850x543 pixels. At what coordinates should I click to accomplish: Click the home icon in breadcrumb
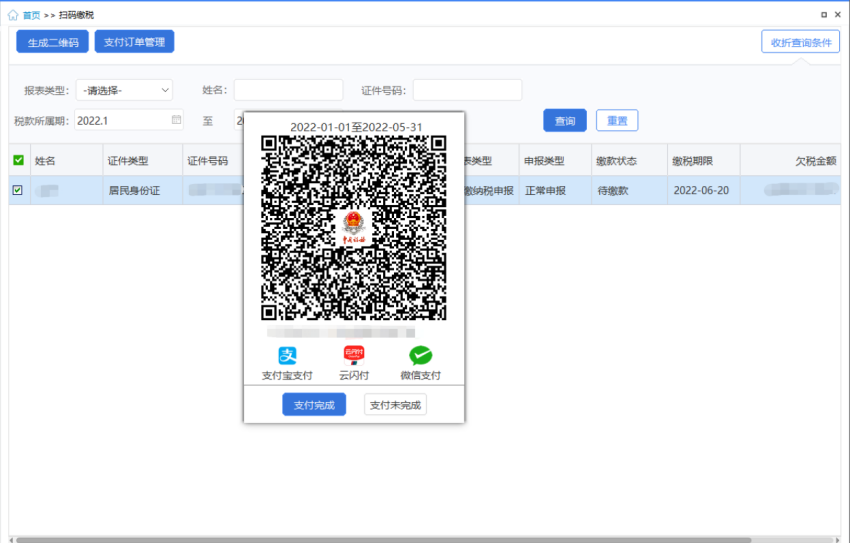(x=13, y=15)
